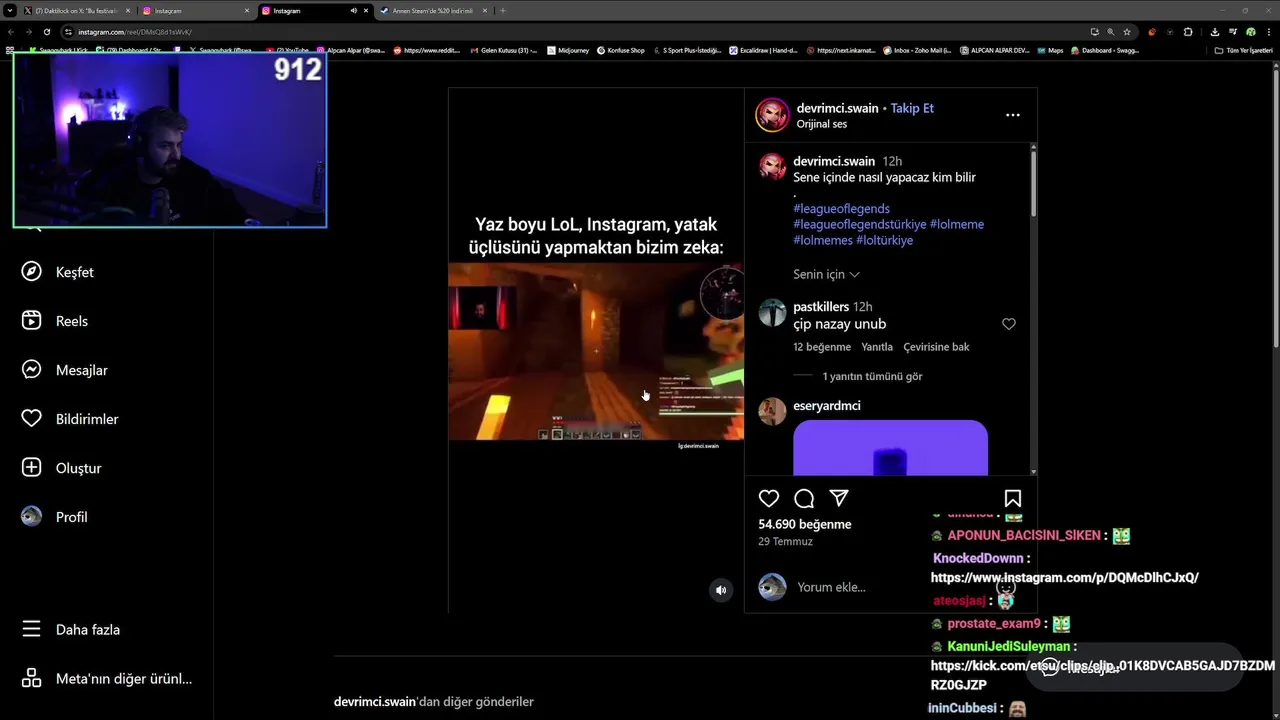This screenshot has width=1280, height=720.
Task: Go back in browser history
Action: pyautogui.click(x=10, y=31)
